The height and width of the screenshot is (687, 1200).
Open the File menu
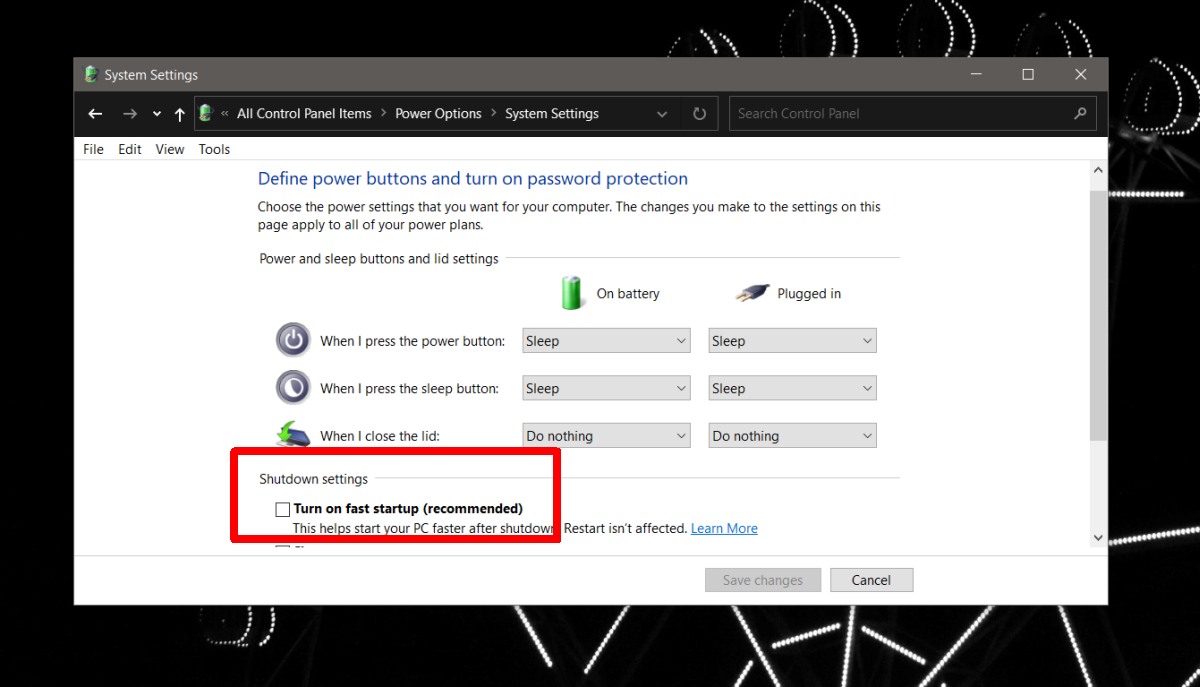pyautogui.click(x=92, y=149)
